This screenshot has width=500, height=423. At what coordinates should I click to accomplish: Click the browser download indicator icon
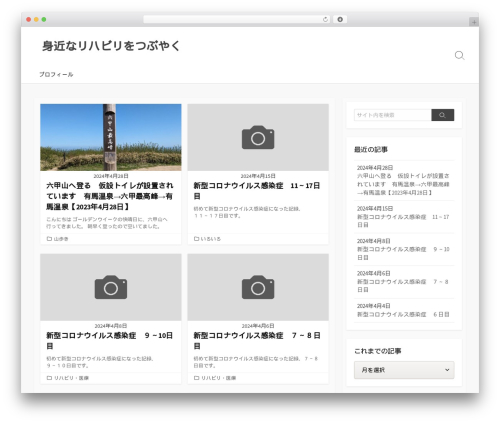tap(340, 20)
